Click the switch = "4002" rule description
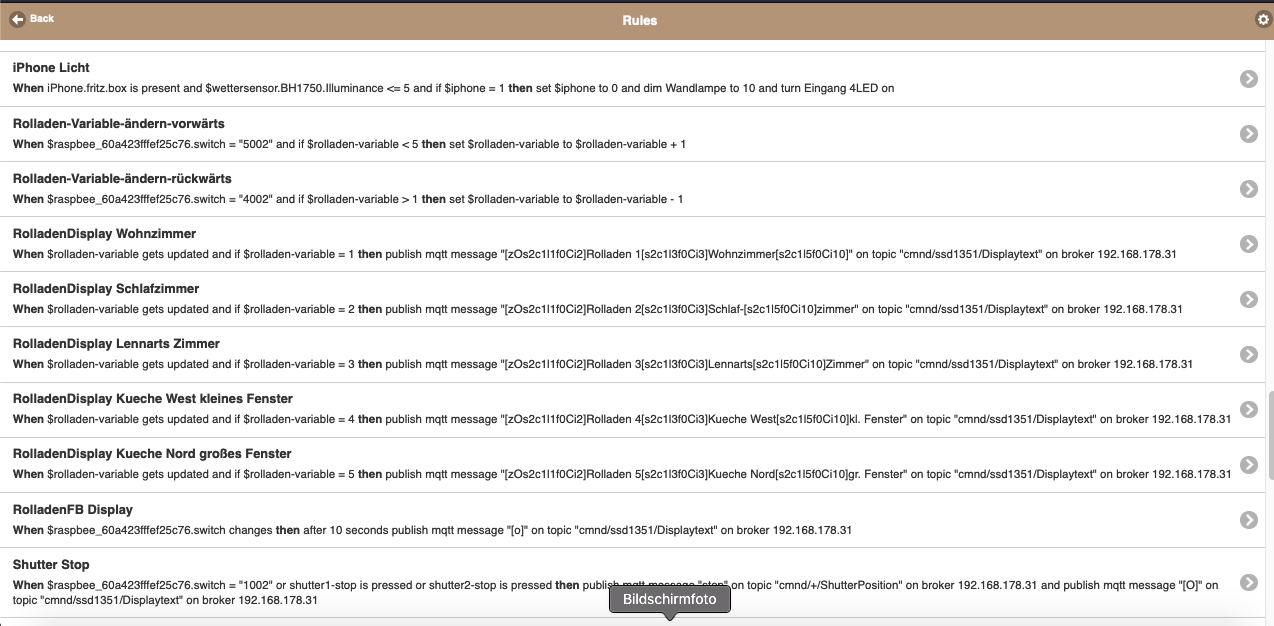Image resolution: width=1274 pixels, height=626 pixels. [x=348, y=199]
